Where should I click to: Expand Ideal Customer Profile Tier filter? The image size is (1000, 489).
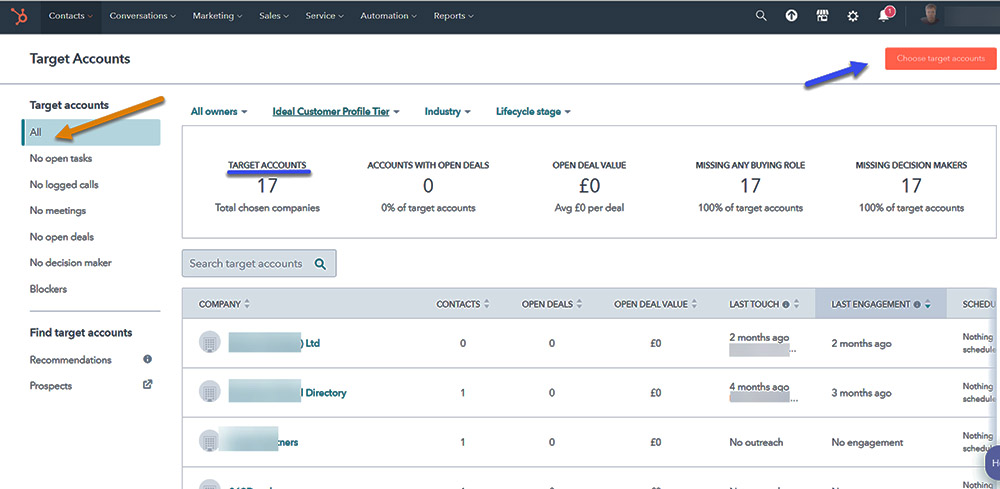(x=336, y=112)
